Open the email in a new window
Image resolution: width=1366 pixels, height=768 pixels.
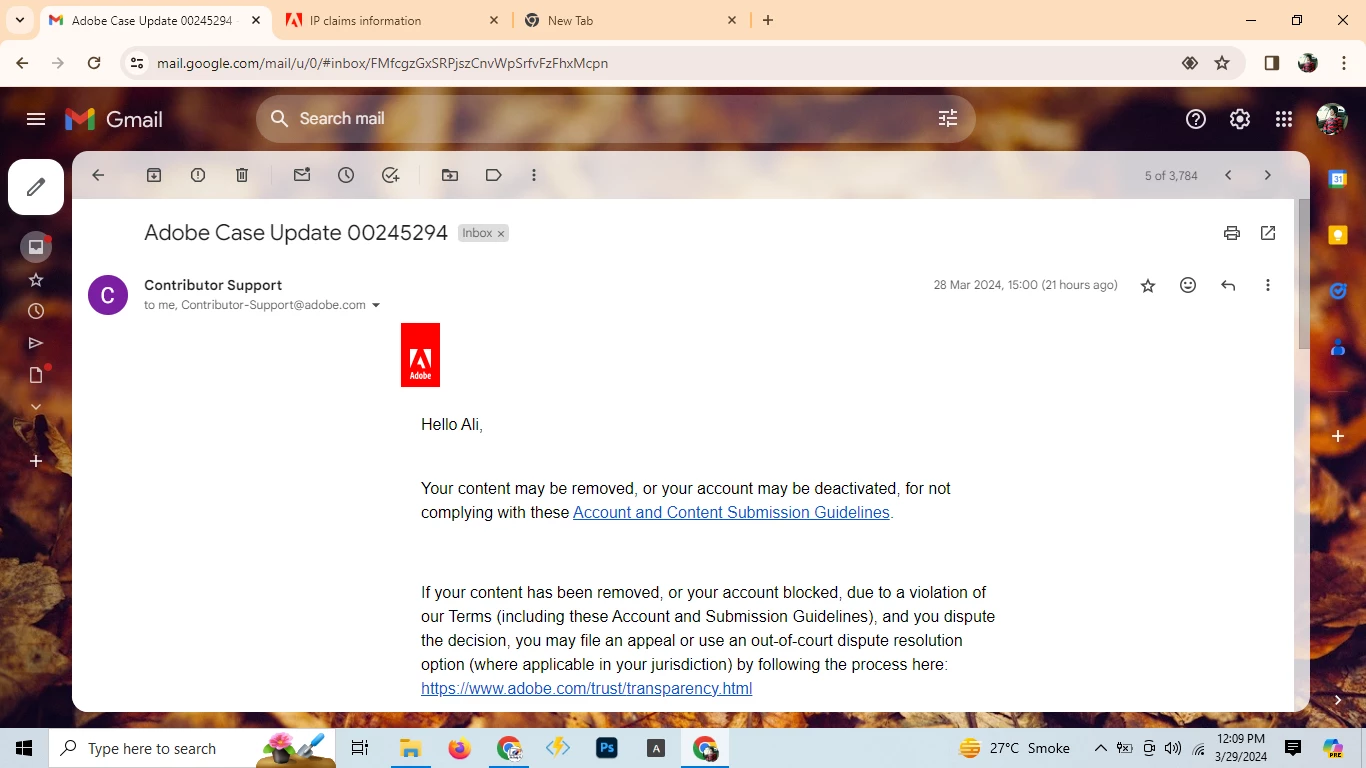[x=1268, y=233]
